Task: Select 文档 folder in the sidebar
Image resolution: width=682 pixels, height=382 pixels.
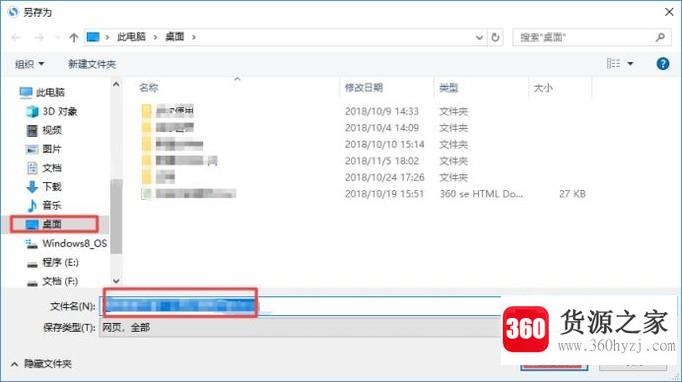Action: tap(44, 168)
